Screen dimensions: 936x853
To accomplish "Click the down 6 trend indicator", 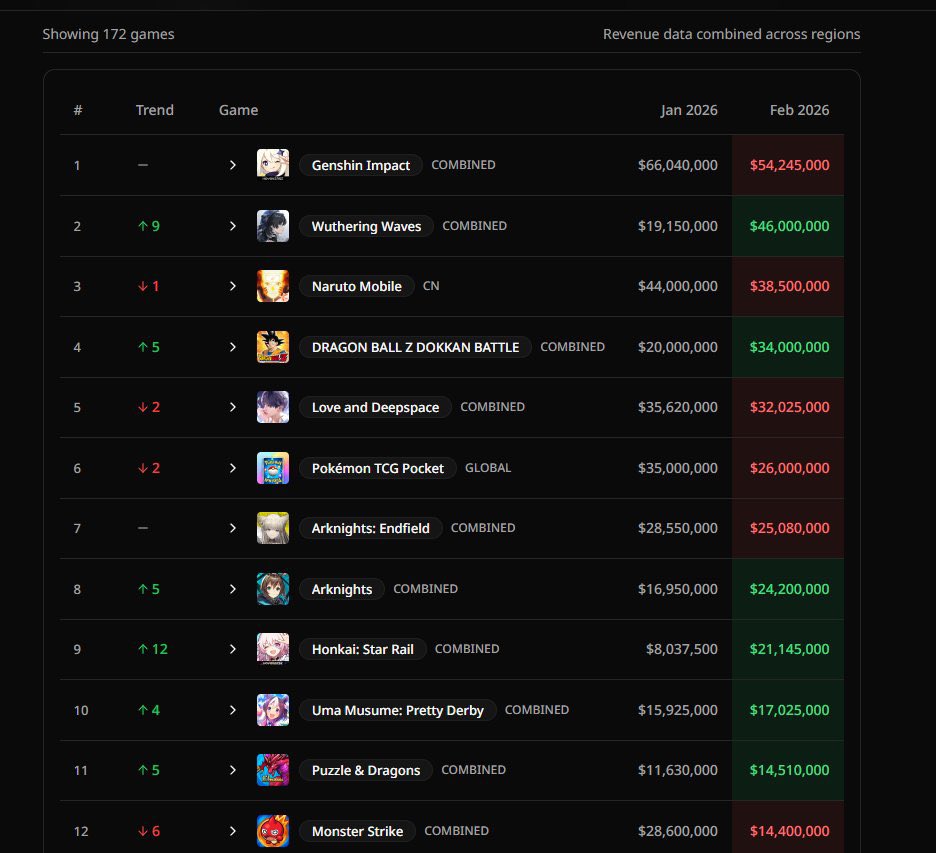I will point(149,831).
